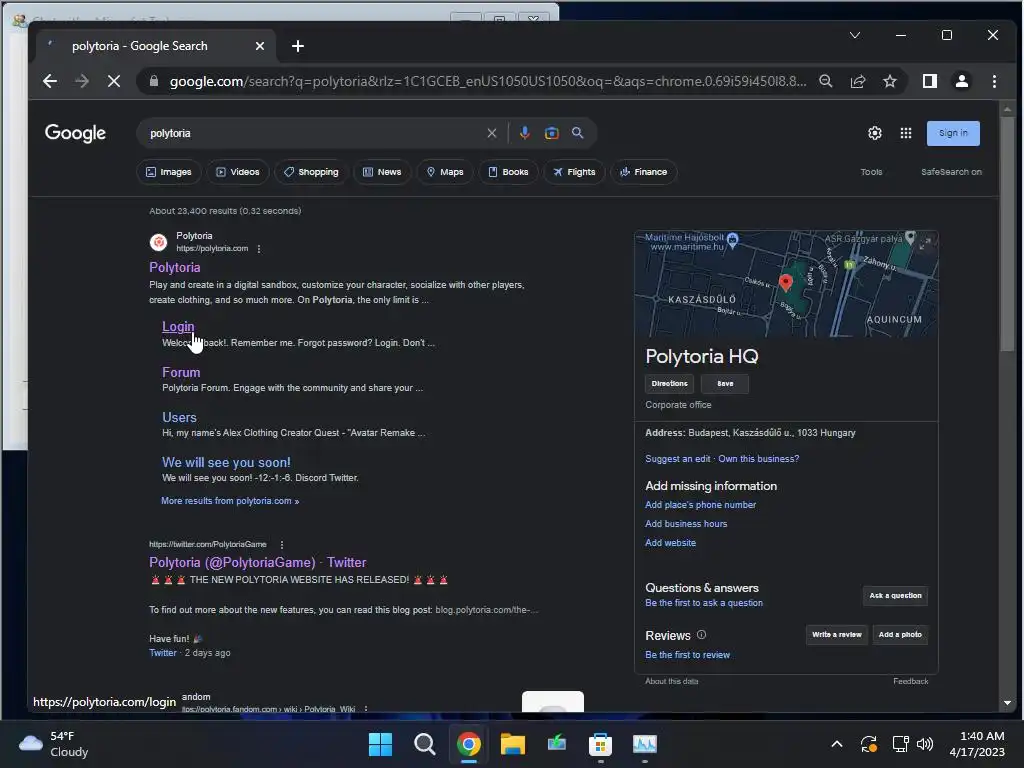The height and width of the screenshot is (768, 1024).
Task: Open Chrome zoom magnifier in address bar
Action: pos(826,81)
